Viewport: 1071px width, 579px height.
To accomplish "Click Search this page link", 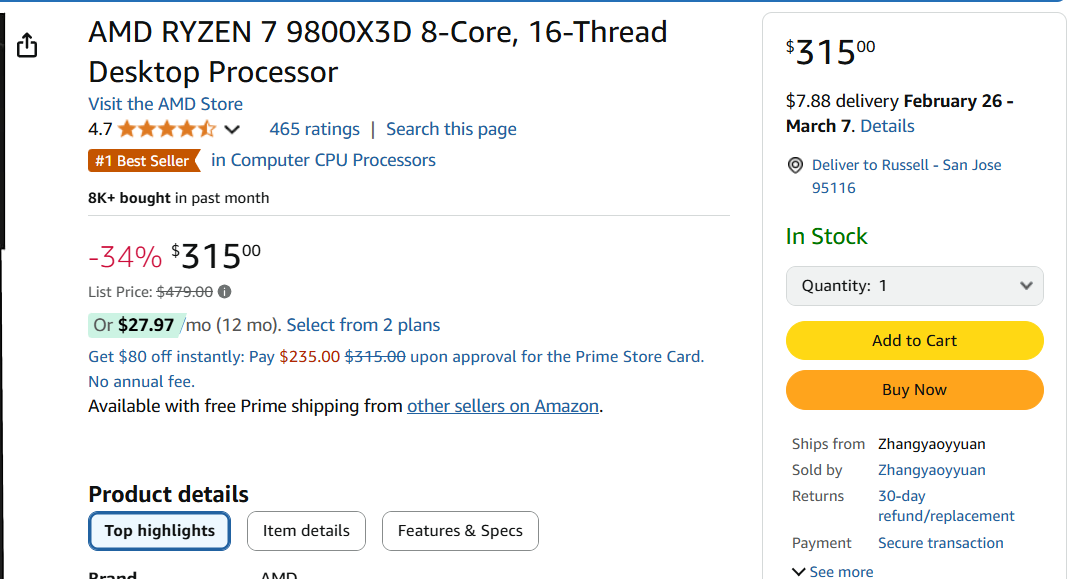I will click(451, 129).
